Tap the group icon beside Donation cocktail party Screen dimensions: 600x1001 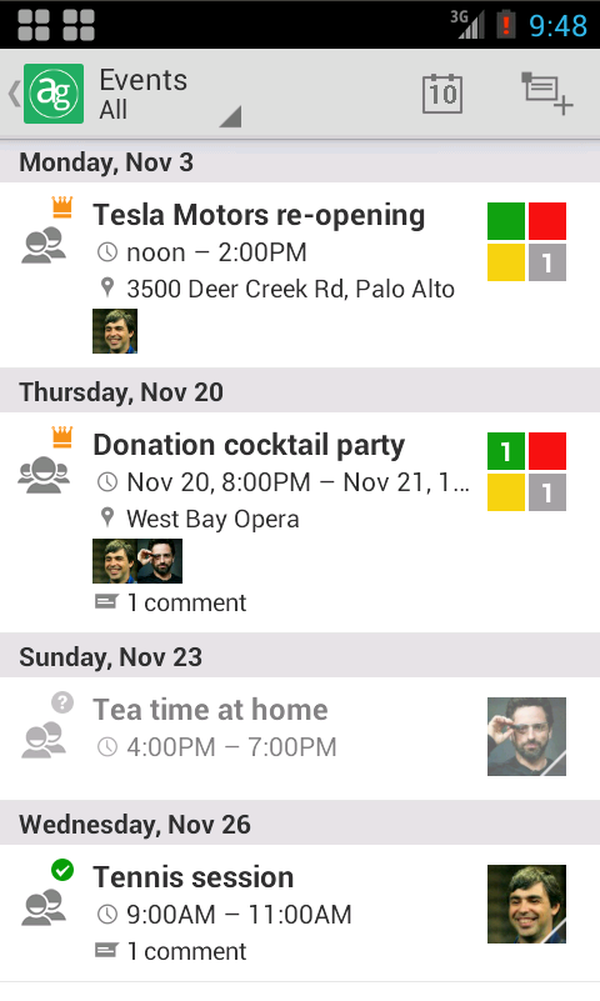click(x=44, y=475)
